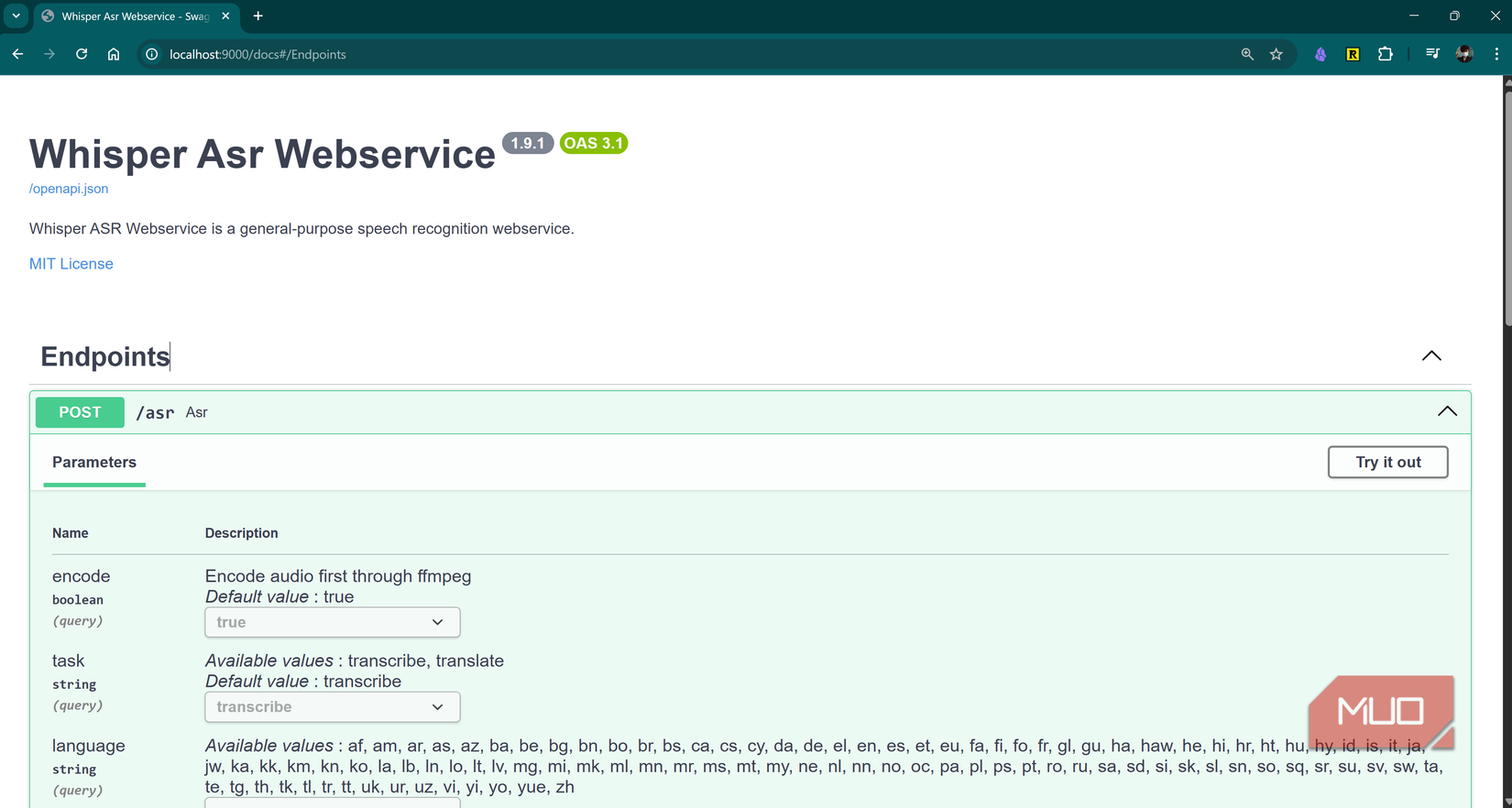Open the media control icon
Image resolution: width=1512 pixels, height=808 pixels.
[1432, 54]
